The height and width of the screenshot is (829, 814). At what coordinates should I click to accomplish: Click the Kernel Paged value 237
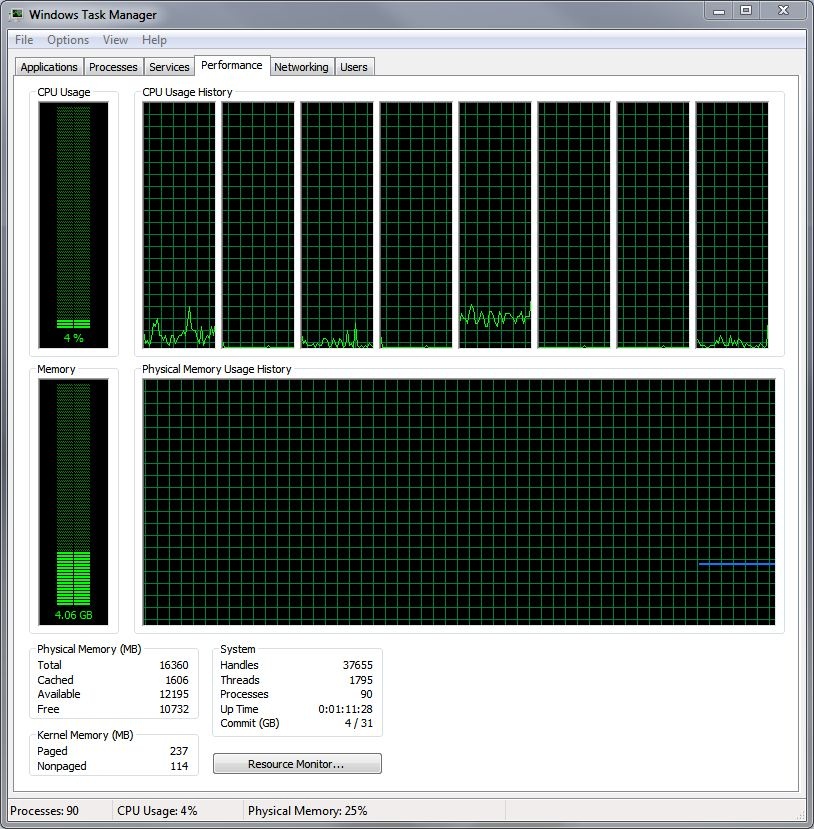(x=179, y=751)
